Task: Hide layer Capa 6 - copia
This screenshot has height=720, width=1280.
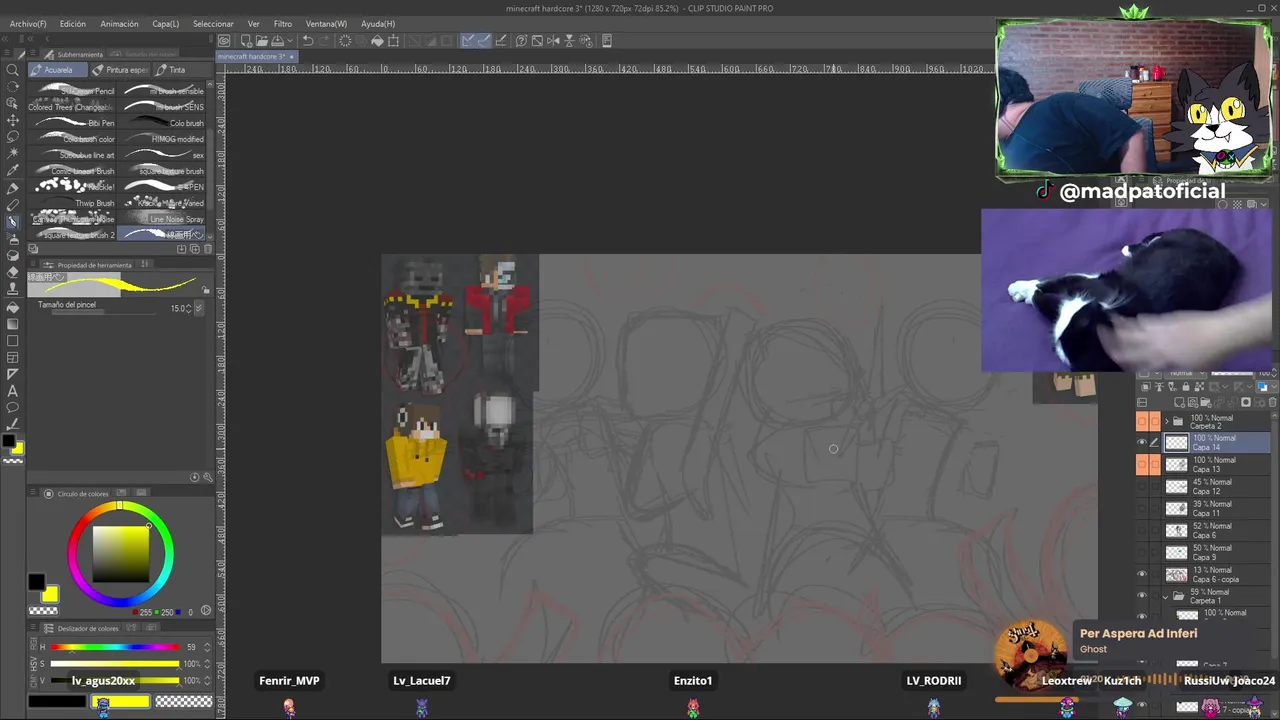Action: (x=1142, y=574)
